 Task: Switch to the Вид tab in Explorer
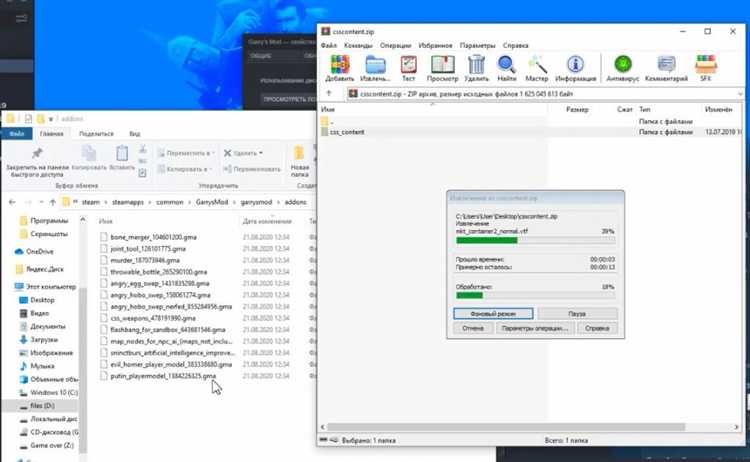(x=134, y=133)
